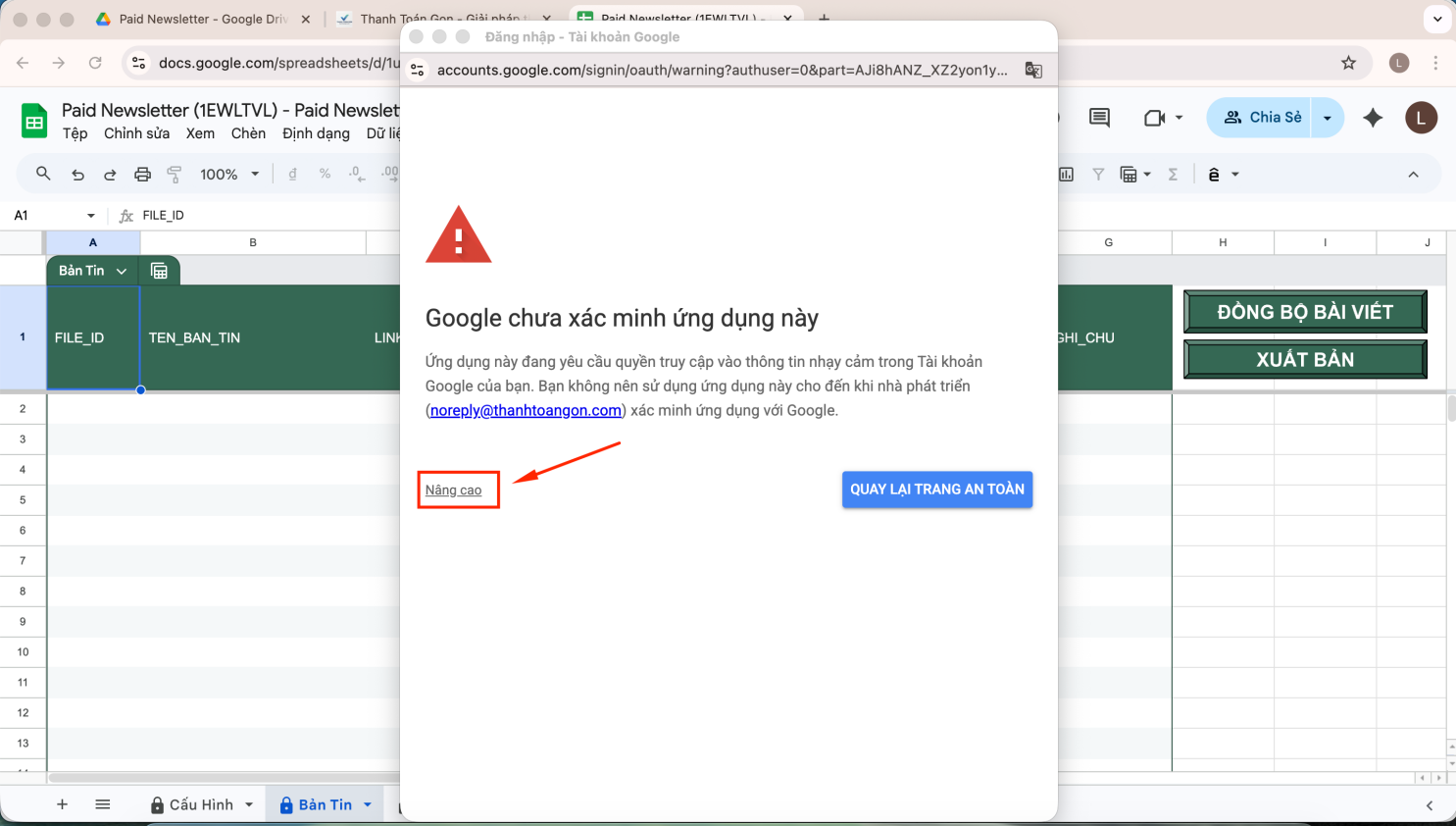Open the All sheets list icon
This screenshot has width=1456, height=826.
click(x=103, y=804)
